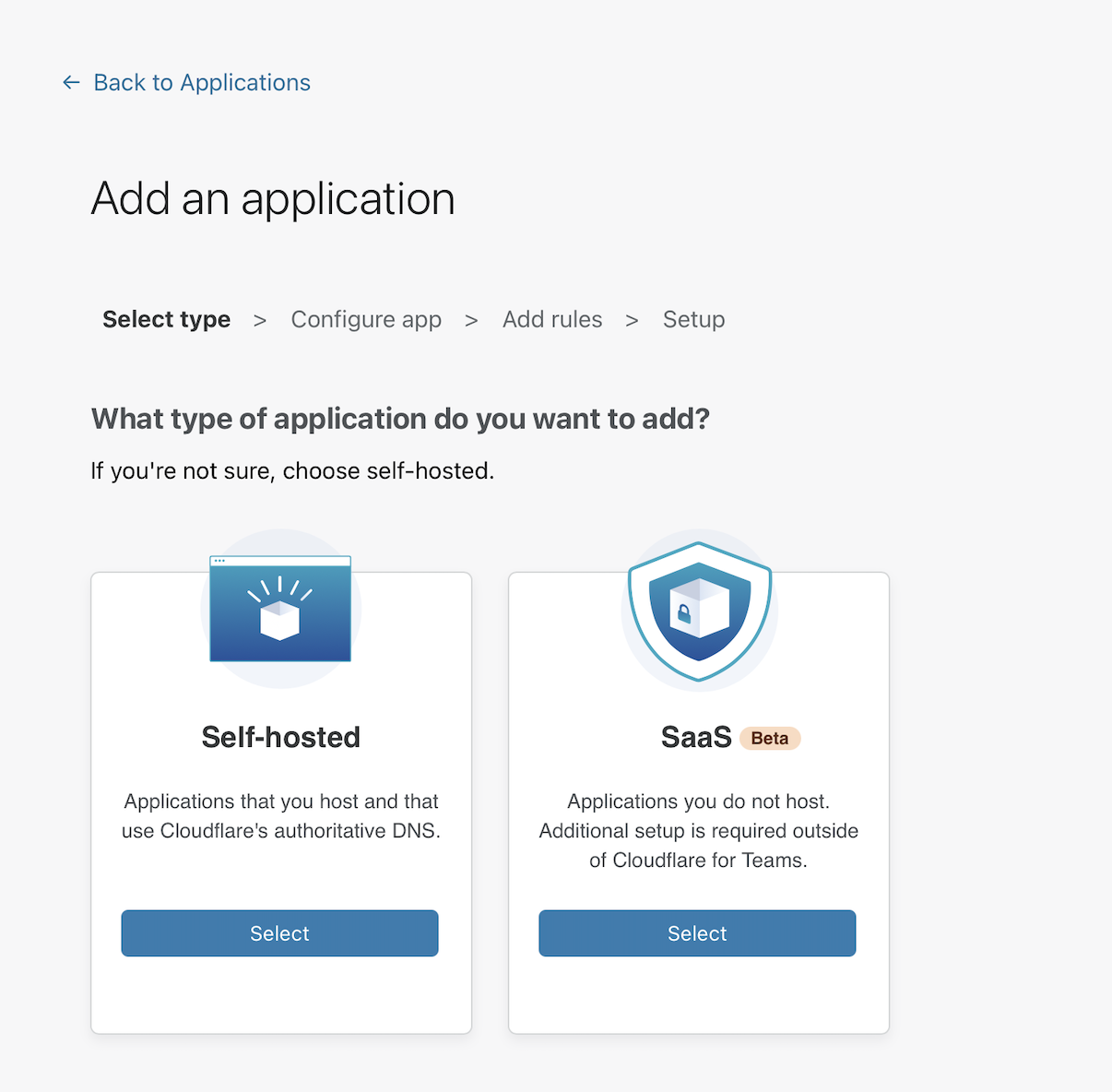
Task: Go to the Configure app step
Action: pos(366,320)
